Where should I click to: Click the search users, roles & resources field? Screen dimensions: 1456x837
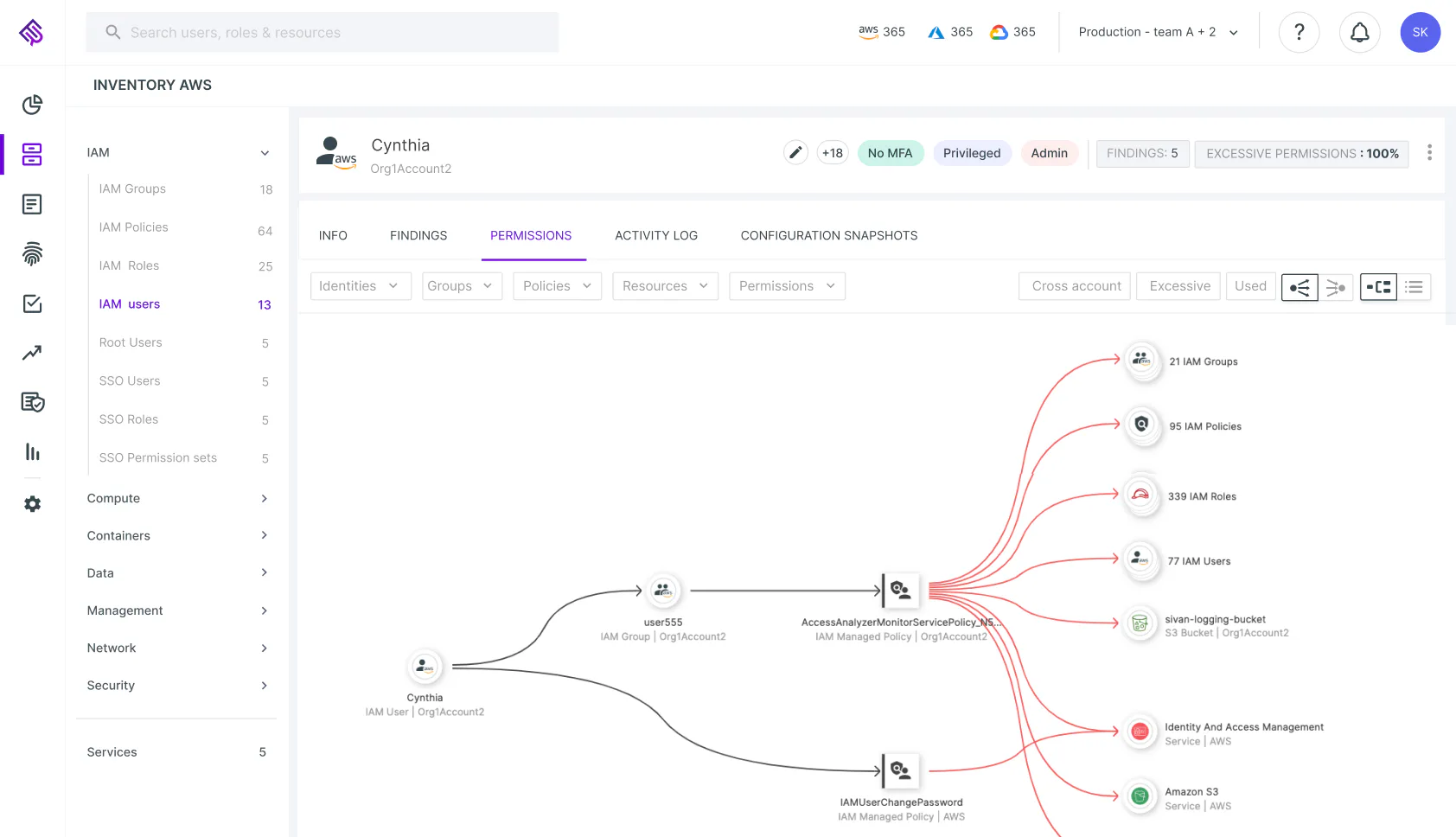pyautogui.click(x=322, y=32)
